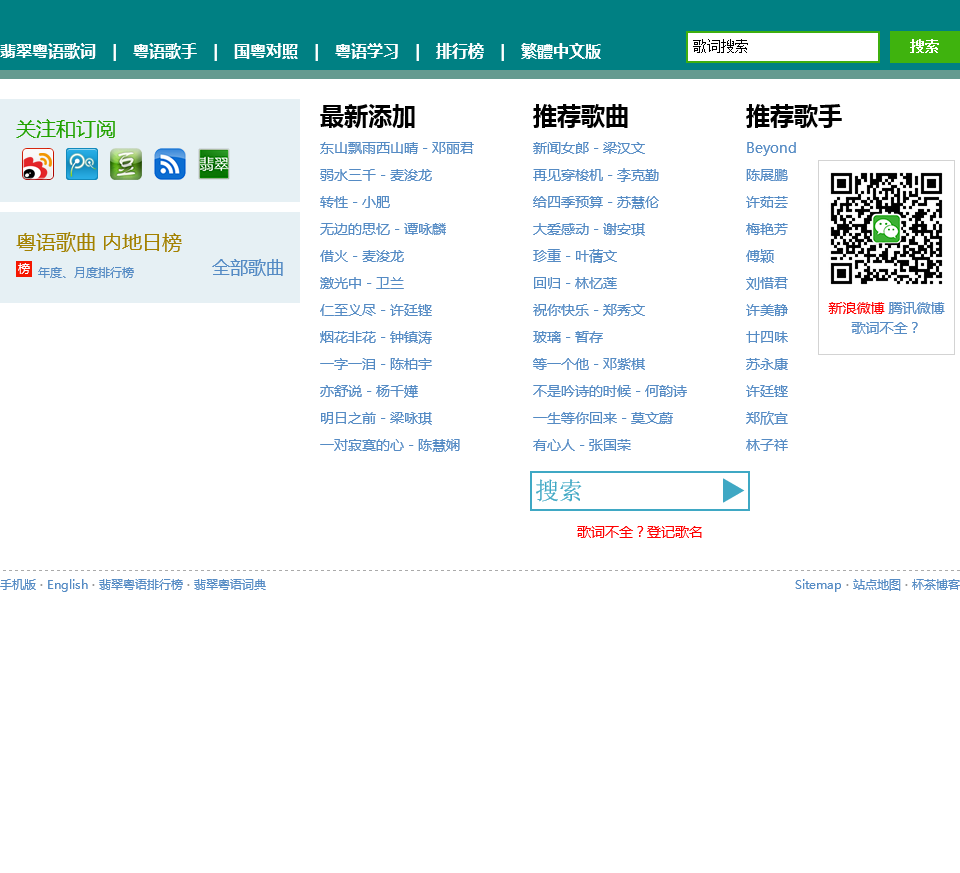The image size is (960, 873).
Task: Open 一对寂寞的心 - 陈慧娴
Action: [x=390, y=445]
